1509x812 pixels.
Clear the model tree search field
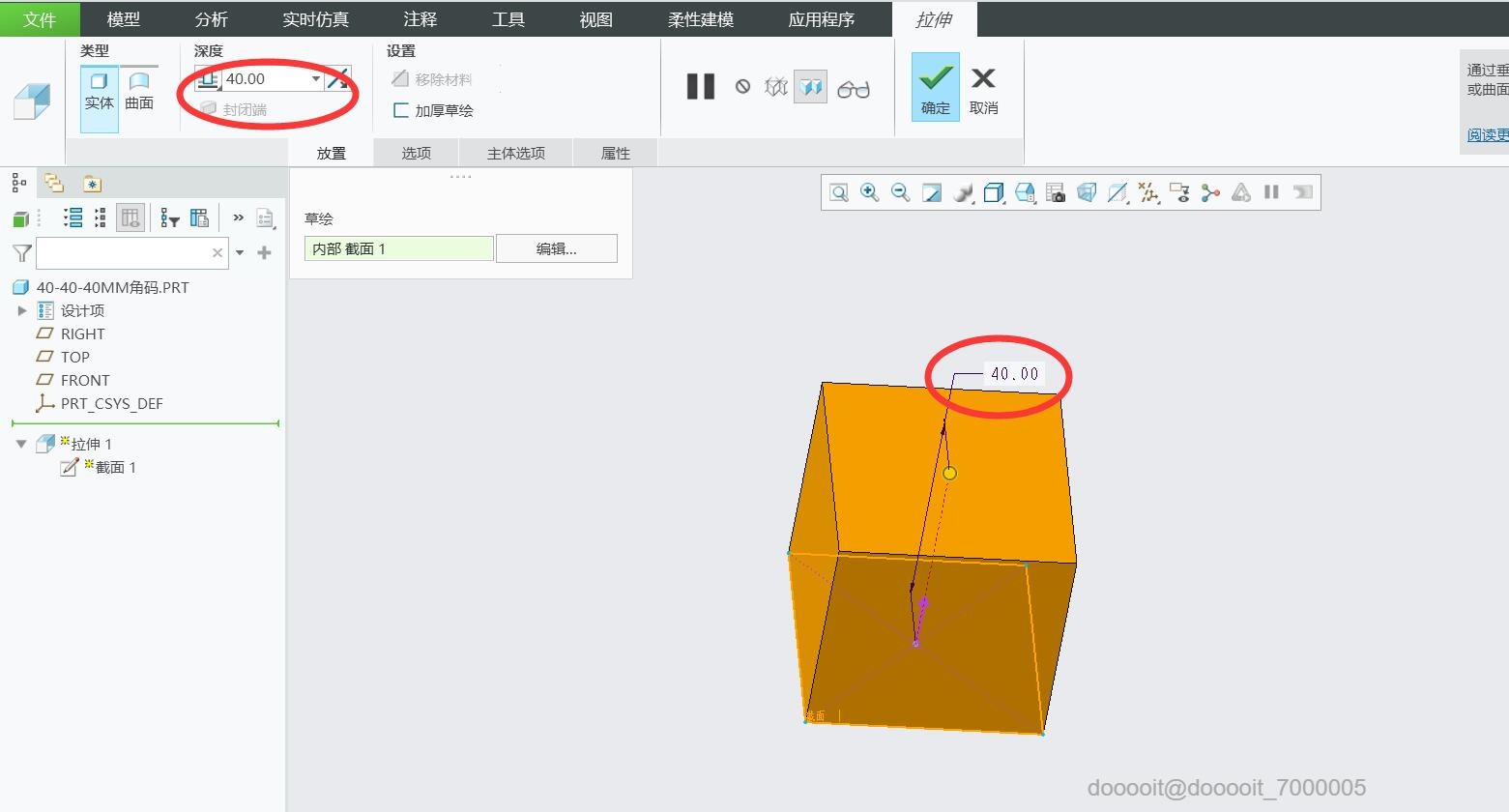(x=218, y=252)
